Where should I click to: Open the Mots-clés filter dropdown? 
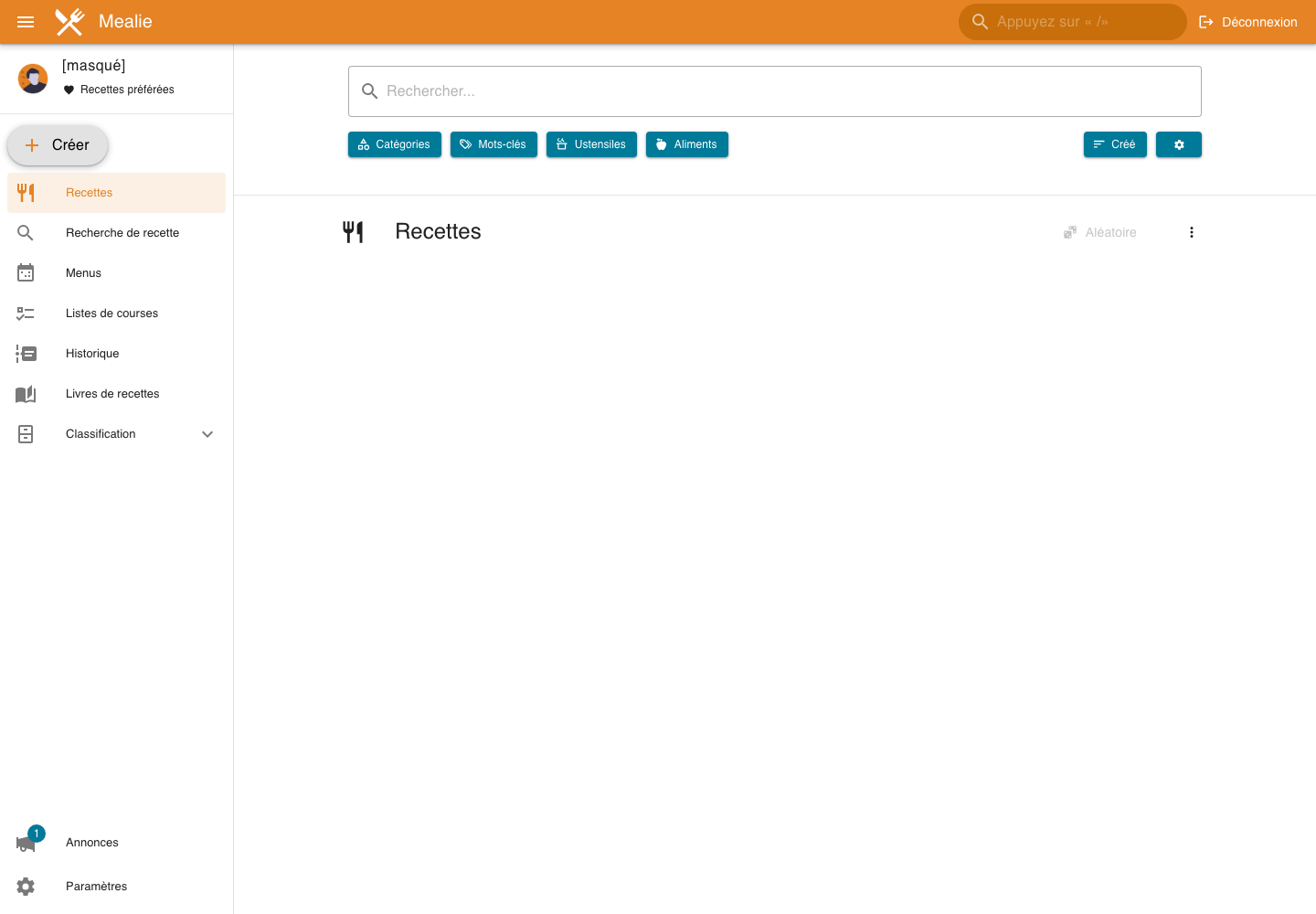[x=493, y=144]
